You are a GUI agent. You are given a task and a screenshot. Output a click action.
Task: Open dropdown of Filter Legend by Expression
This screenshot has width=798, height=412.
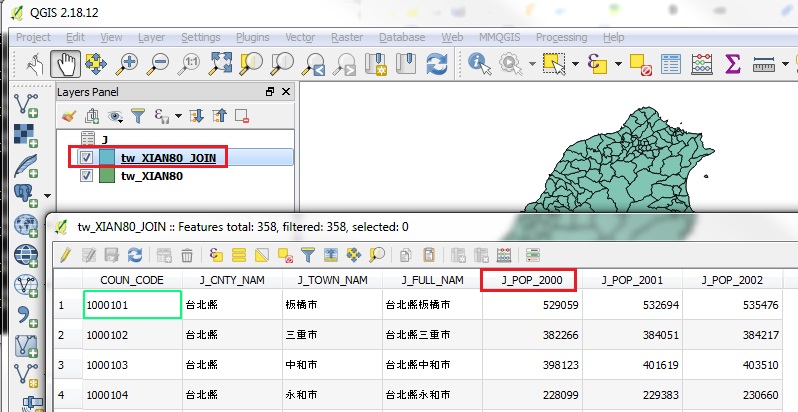[x=178, y=116]
